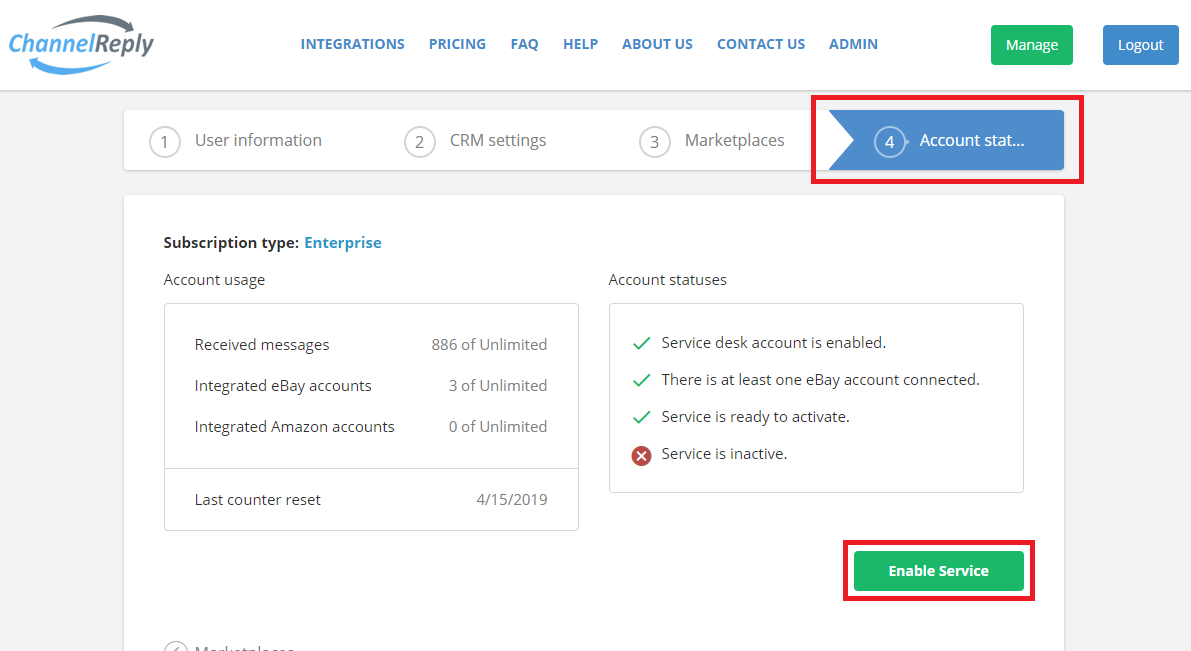
Task: Open the Help page
Action: coord(580,44)
